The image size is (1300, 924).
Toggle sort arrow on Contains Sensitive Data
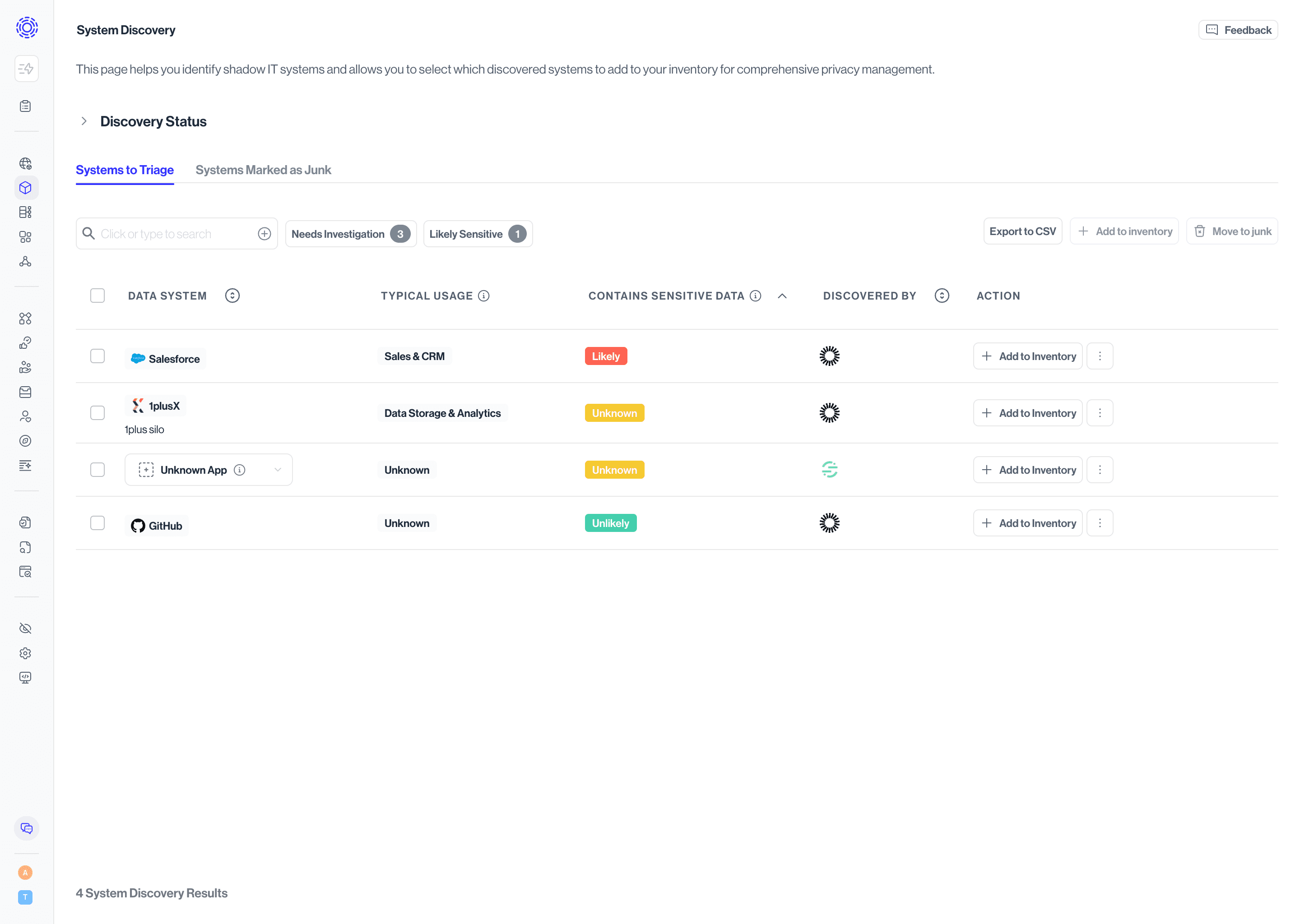coord(782,296)
